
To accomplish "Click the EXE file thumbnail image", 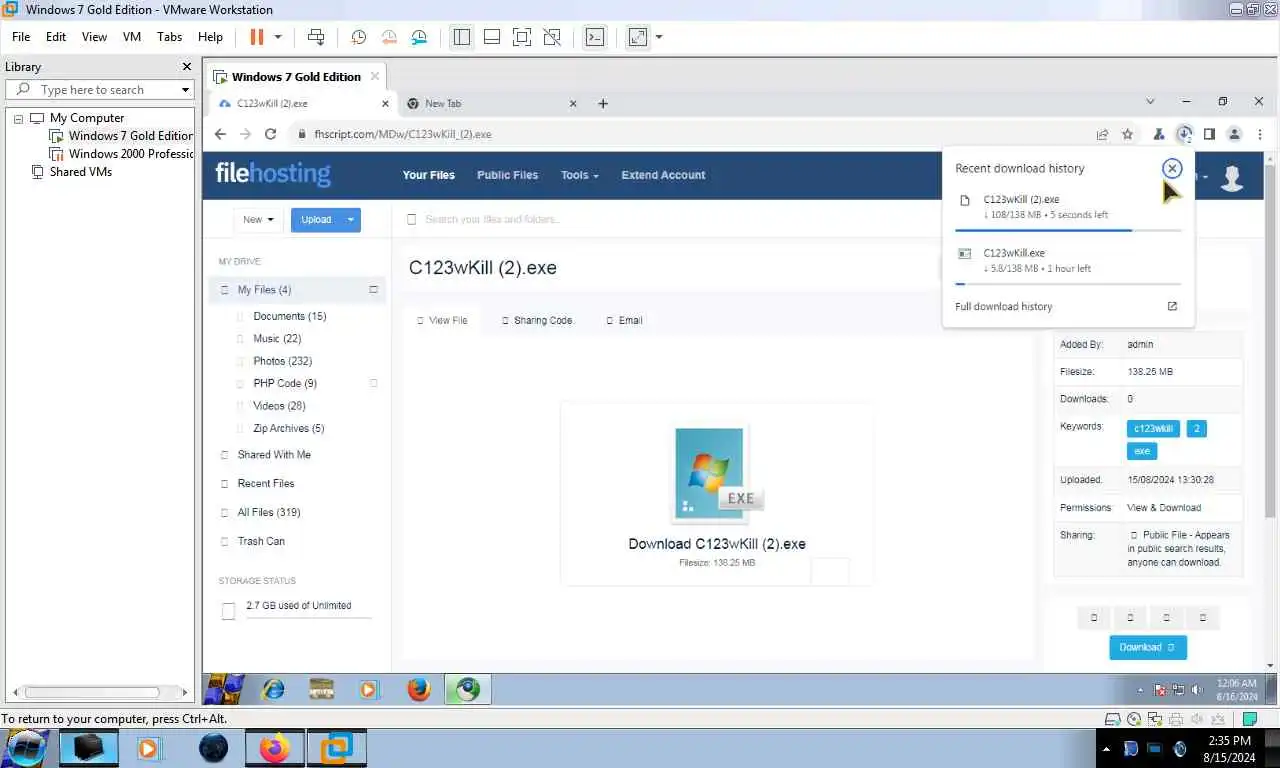I will (x=716, y=473).
